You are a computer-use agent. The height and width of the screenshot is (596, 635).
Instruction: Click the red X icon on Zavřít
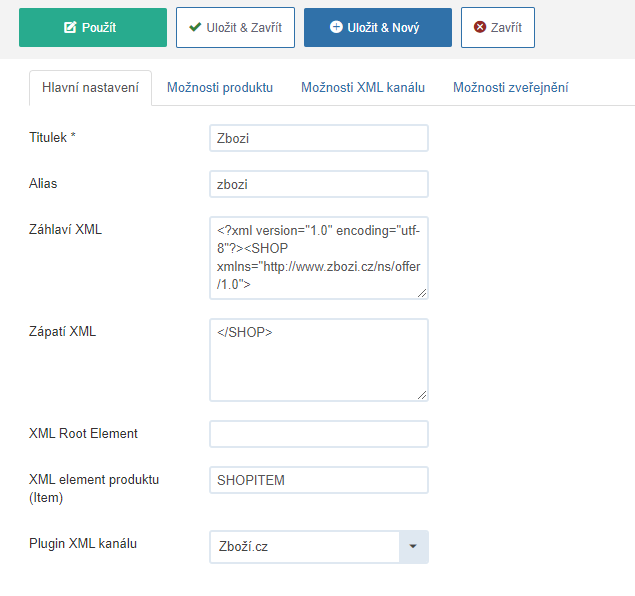pyautogui.click(x=480, y=27)
